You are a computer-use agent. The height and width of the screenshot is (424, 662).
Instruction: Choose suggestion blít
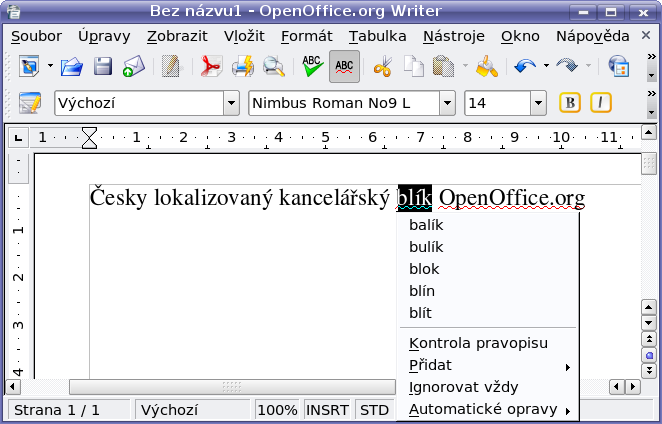click(x=488, y=313)
